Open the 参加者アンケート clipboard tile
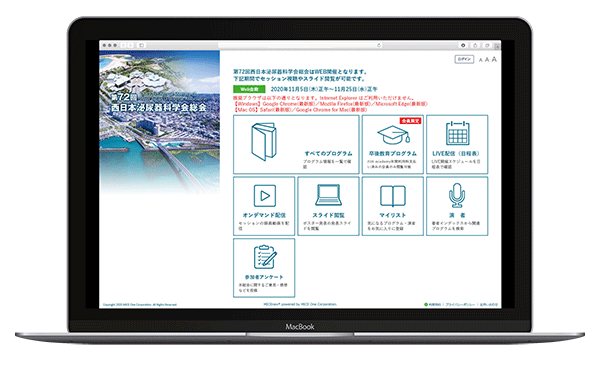This screenshot has width=600, height=366. coord(264,268)
